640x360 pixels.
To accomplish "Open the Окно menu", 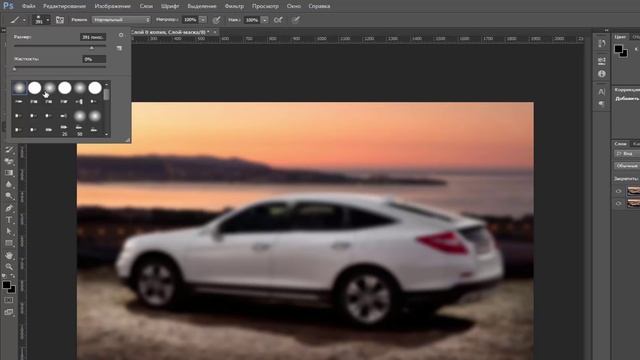I will tap(294, 6).
